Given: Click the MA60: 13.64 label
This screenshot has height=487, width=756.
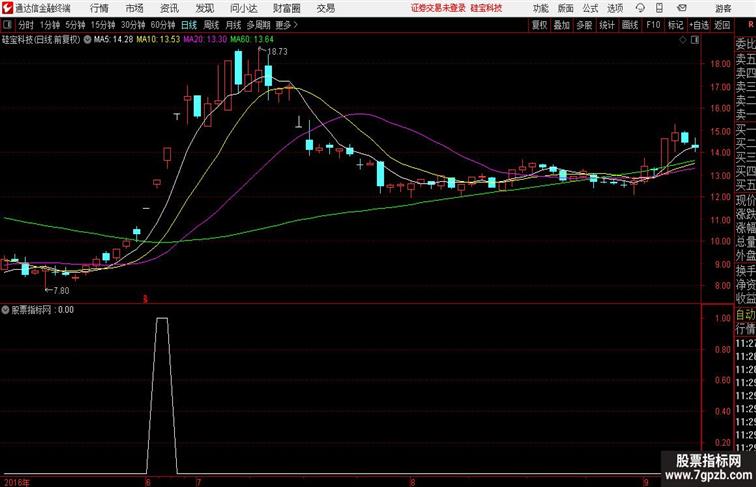Looking at the screenshot, I should click(x=252, y=40).
